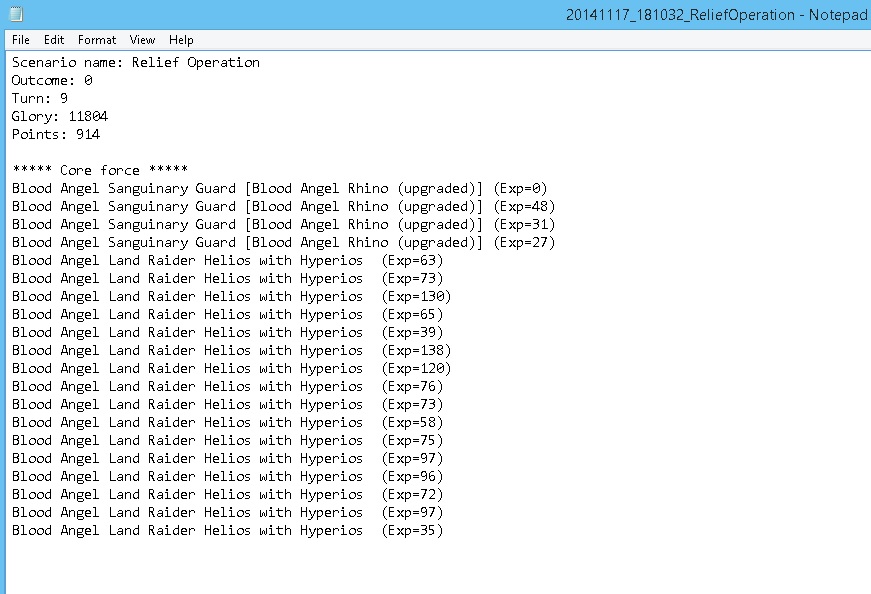
Task: Open the File menu
Action: 21,40
